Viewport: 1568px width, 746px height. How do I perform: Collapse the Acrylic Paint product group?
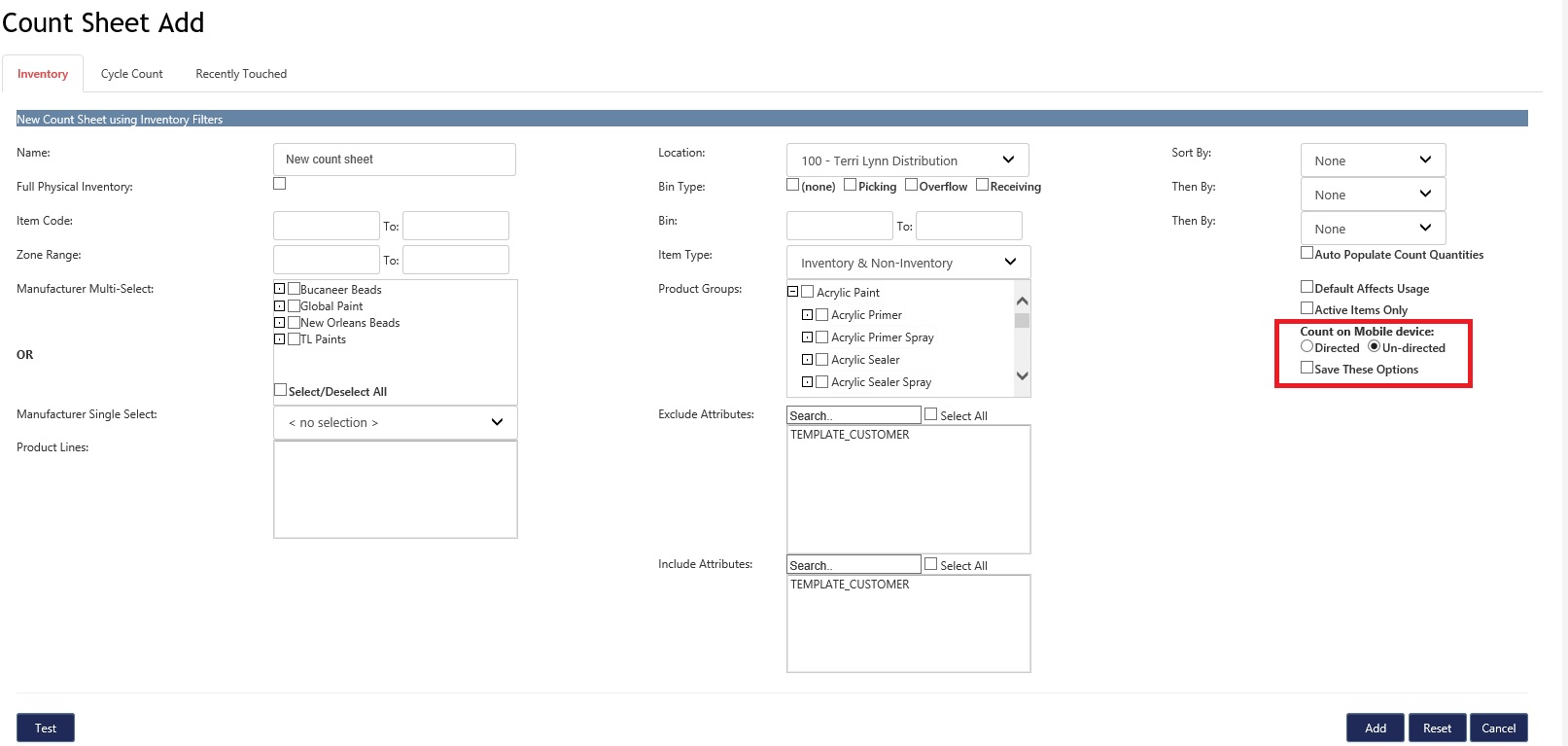792,292
